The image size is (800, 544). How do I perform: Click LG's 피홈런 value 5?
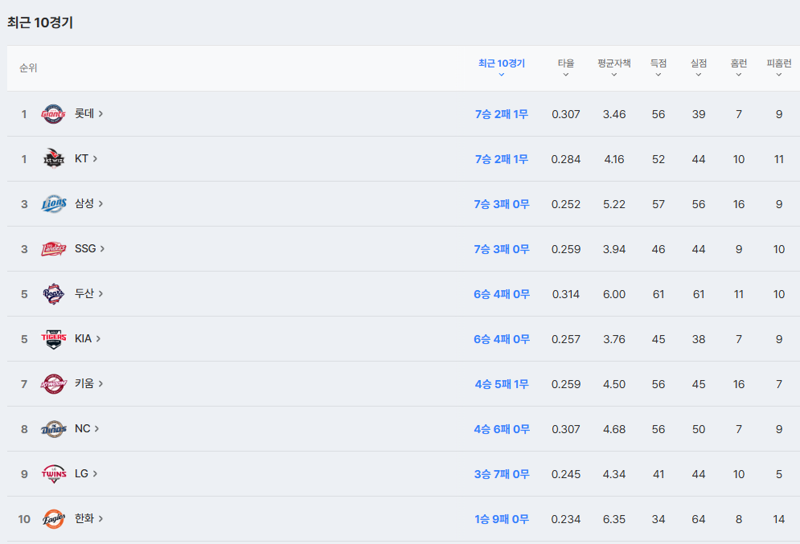coord(779,474)
